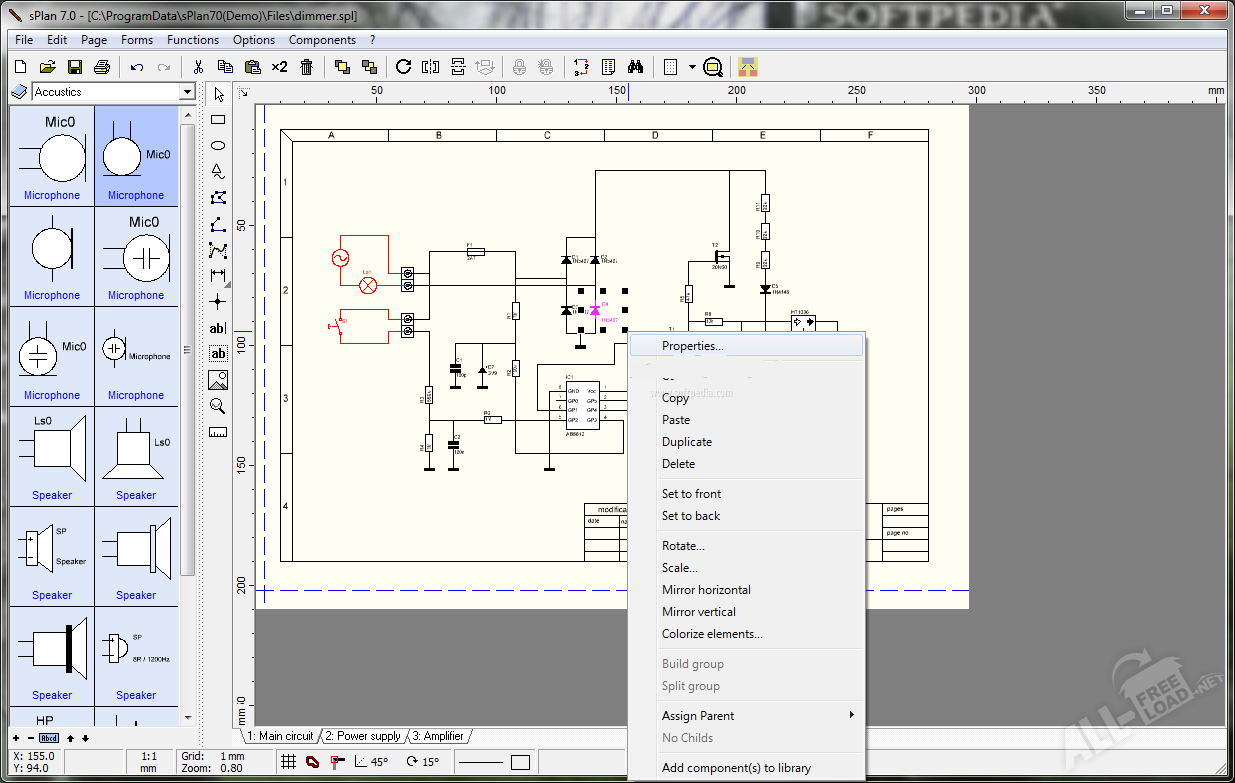Viewport: 1235px width, 783px height.
Task: Select the rectangle drawing tool
Action: [x=218, y=120]
